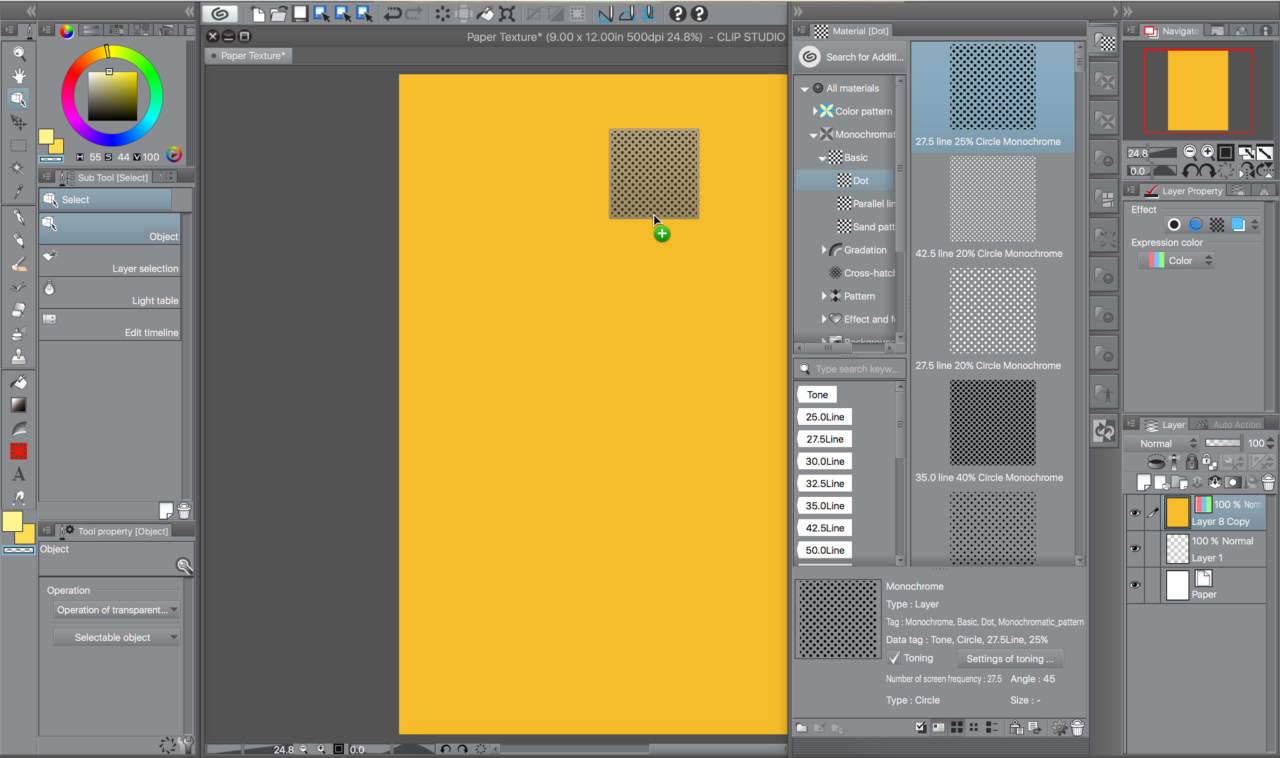Select the 42.5 line 20% Circle Monochrome material
Screen dimensions: 1280x758
pyautogui.click(x=991, y=200)
